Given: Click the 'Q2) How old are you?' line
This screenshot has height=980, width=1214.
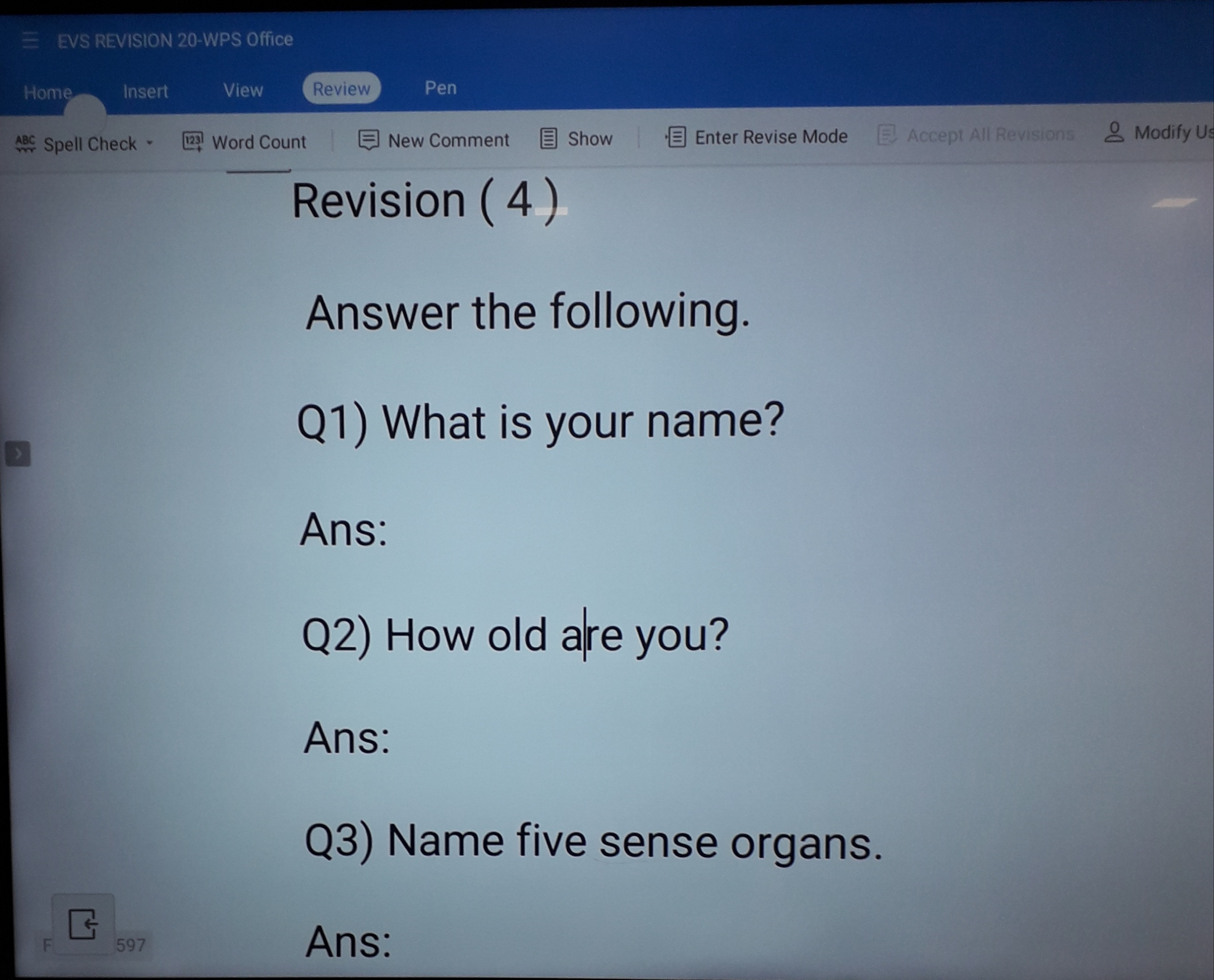Looking at the screenshot, I should (x=515, y=636).
